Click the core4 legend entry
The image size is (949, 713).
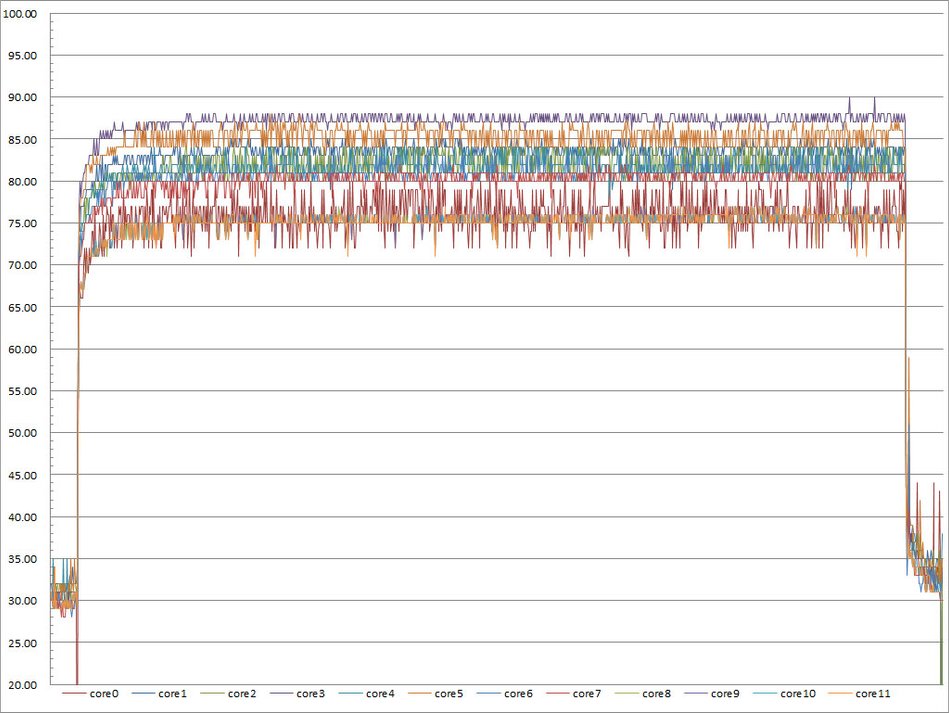367,694
